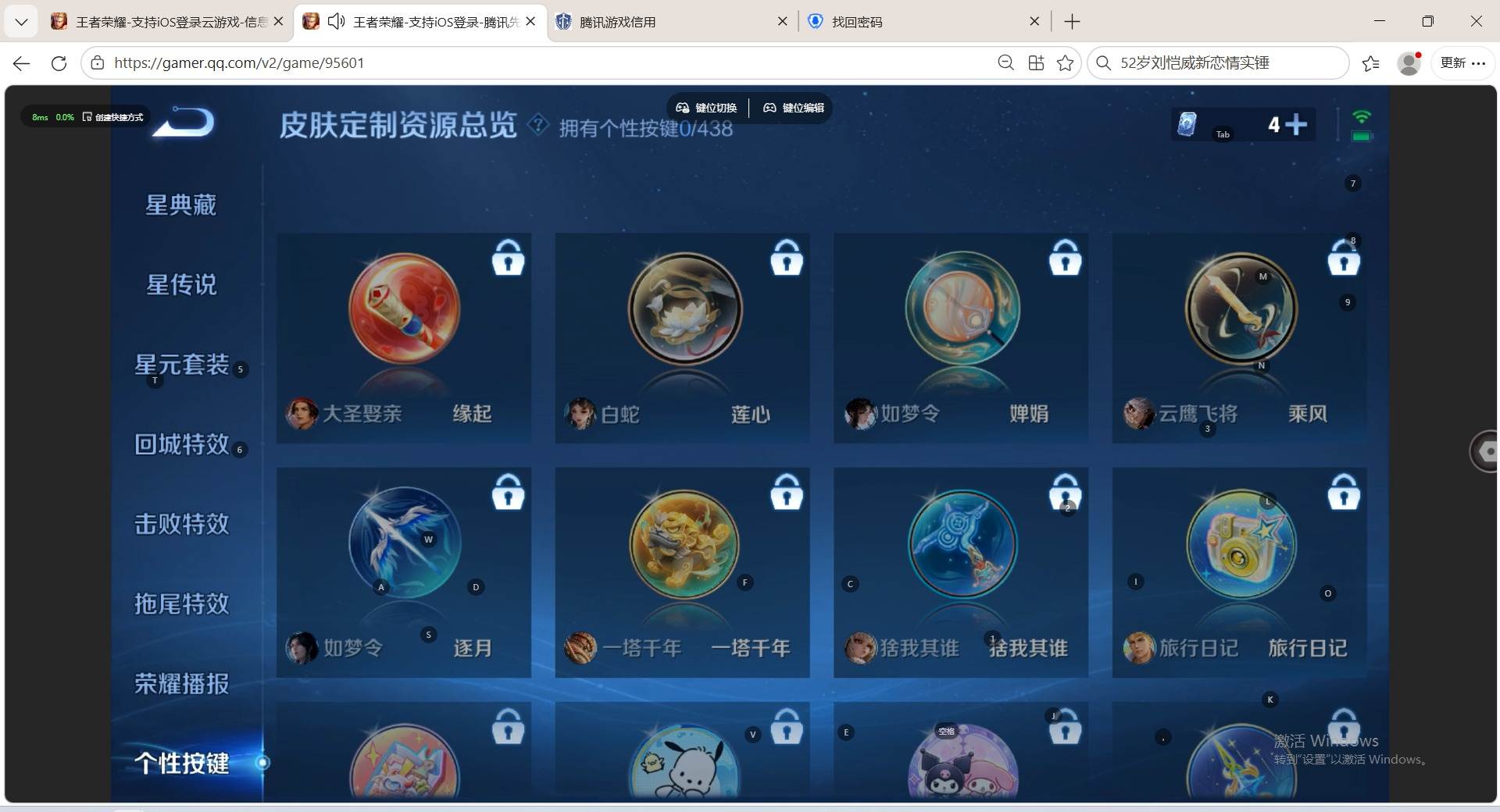Select the red 缘起 key button thumbnail
Viewport: 1500px width, 812px height.
pyautogui.click(x=404, y=308)
